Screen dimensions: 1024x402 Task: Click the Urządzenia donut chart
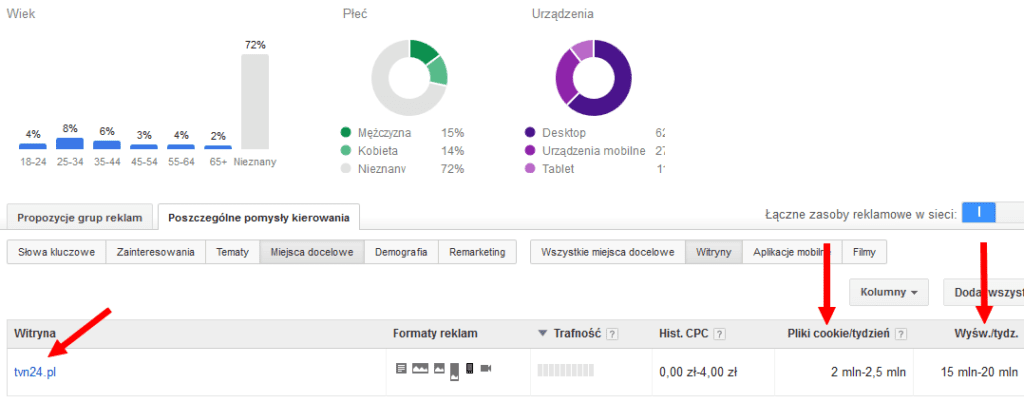[593, 78]
